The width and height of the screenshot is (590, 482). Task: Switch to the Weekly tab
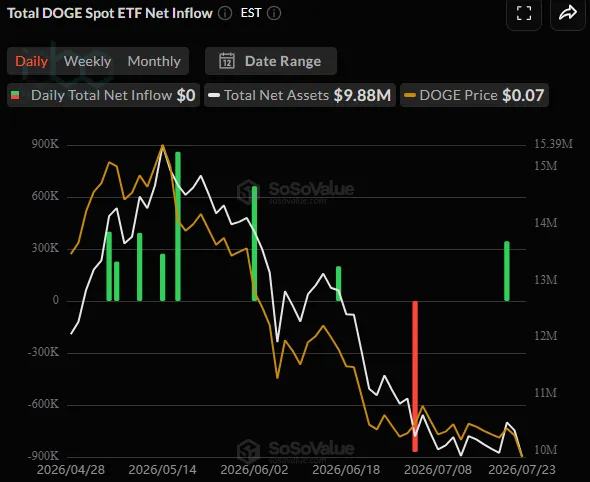[87, 61]
